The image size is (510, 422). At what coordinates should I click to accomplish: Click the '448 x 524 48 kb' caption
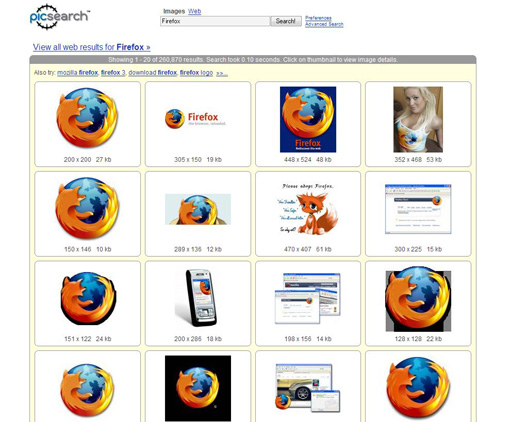pyautogui.click(x=308, y=160)
